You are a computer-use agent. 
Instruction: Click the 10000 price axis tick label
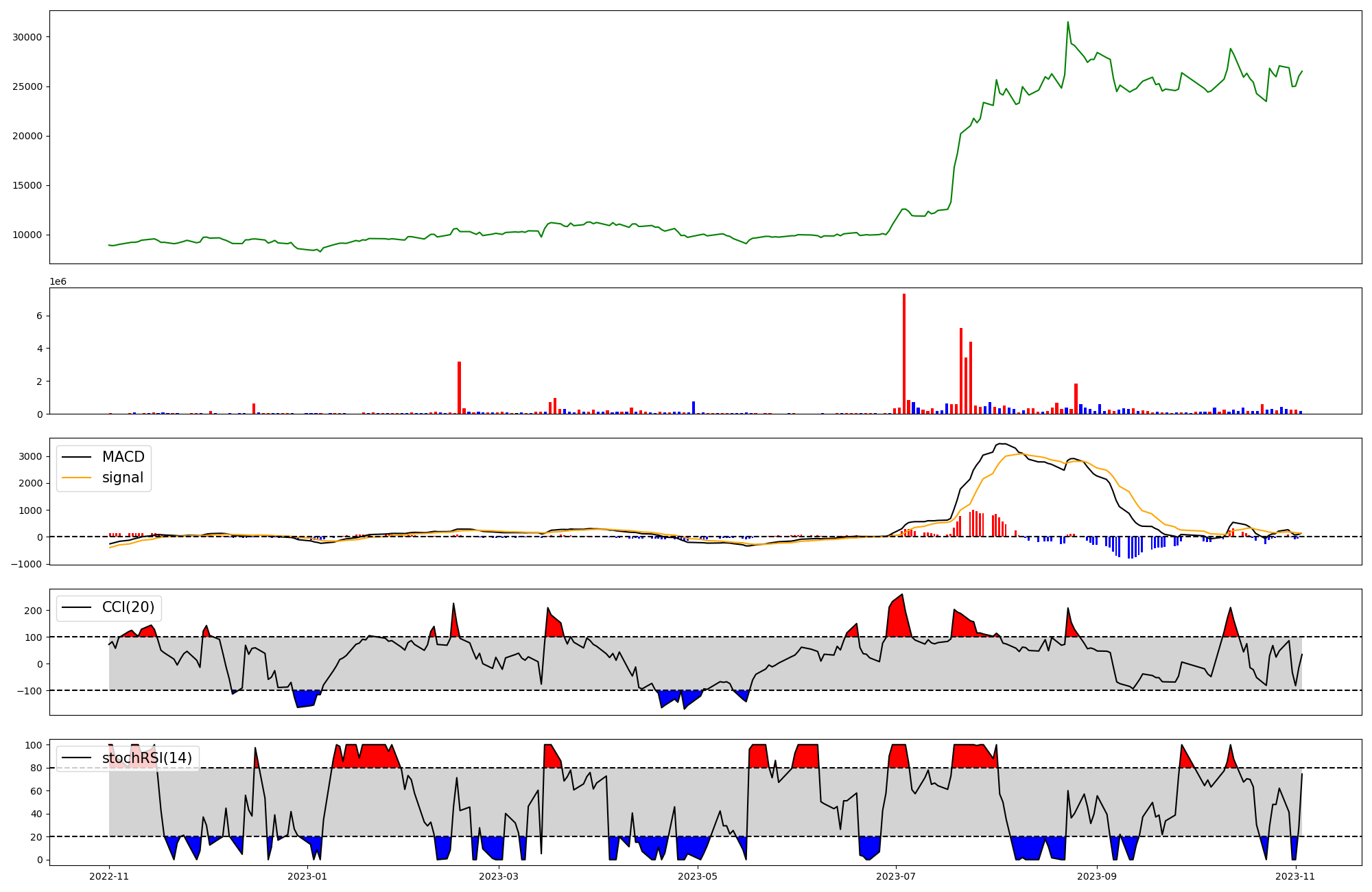point(27,235)
